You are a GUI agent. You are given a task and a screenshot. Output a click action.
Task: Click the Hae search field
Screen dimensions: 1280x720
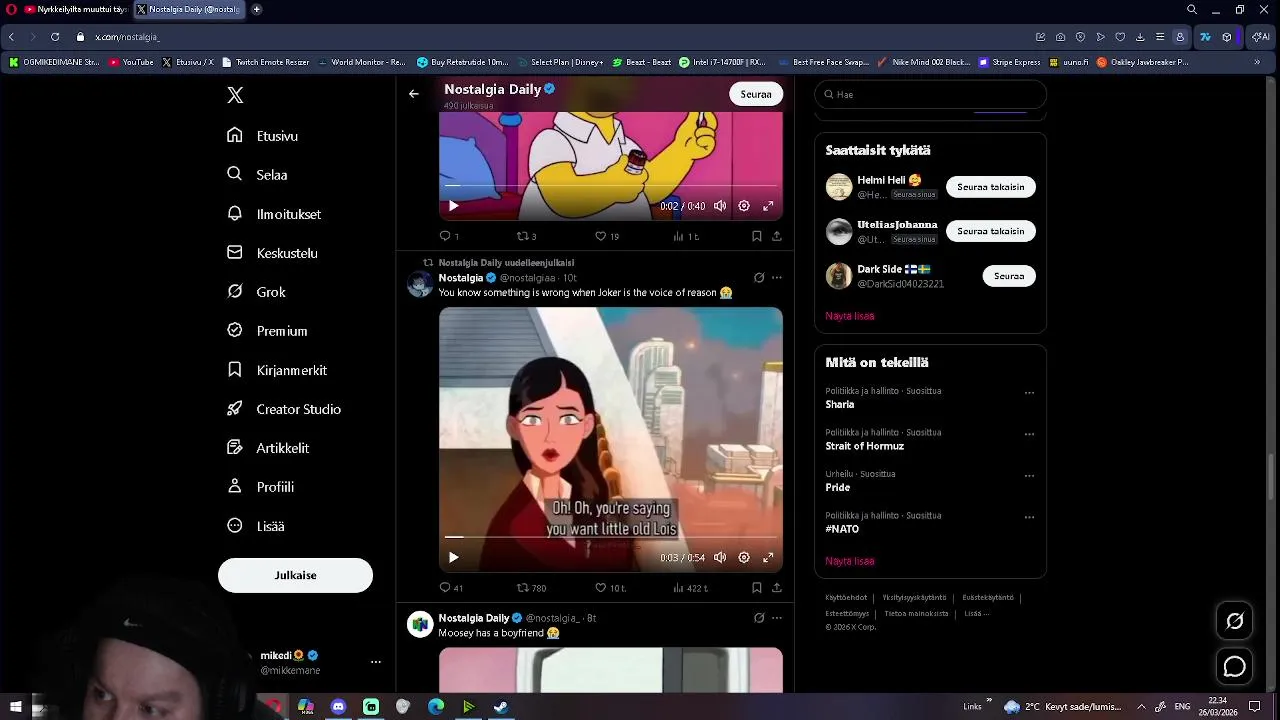(x=930, y=94)
